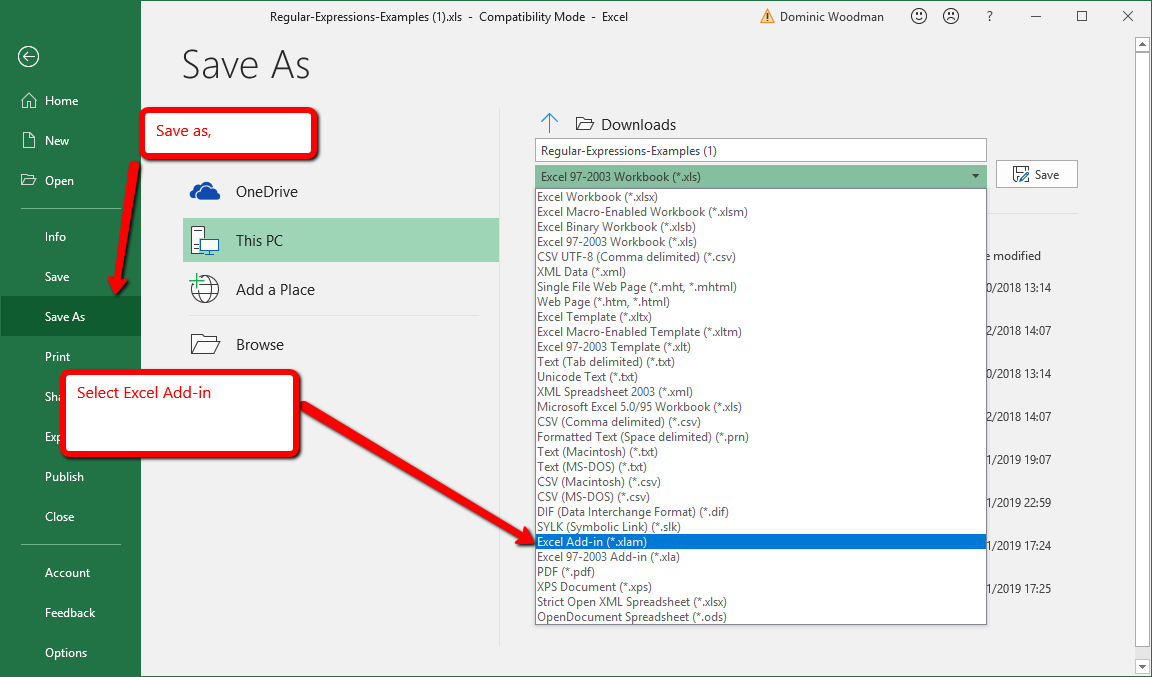Collapse the file type dropdown arrow

pyautogui.click(x=975, y=177)
